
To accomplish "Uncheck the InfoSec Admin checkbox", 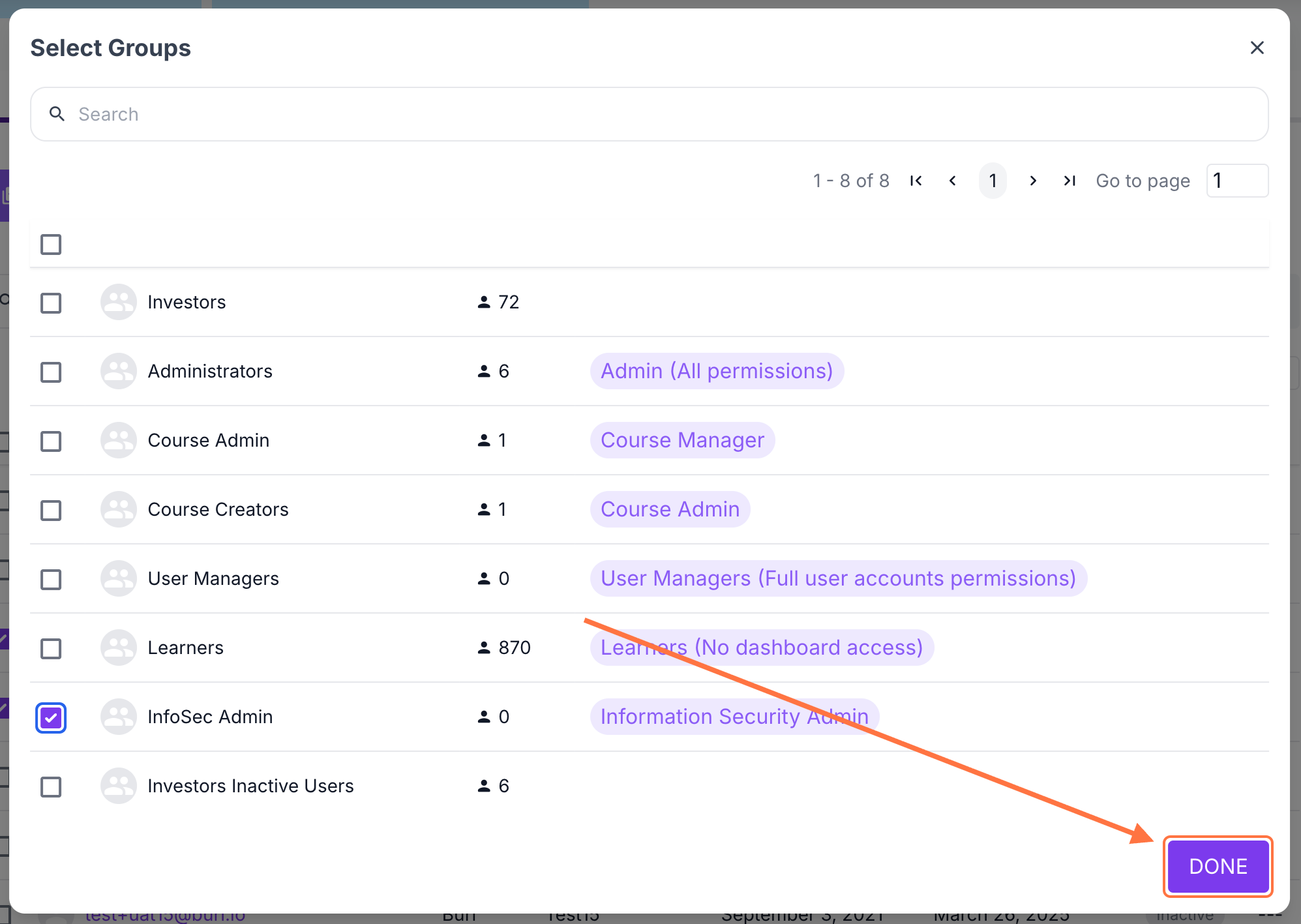I will (x=51, y=718).
